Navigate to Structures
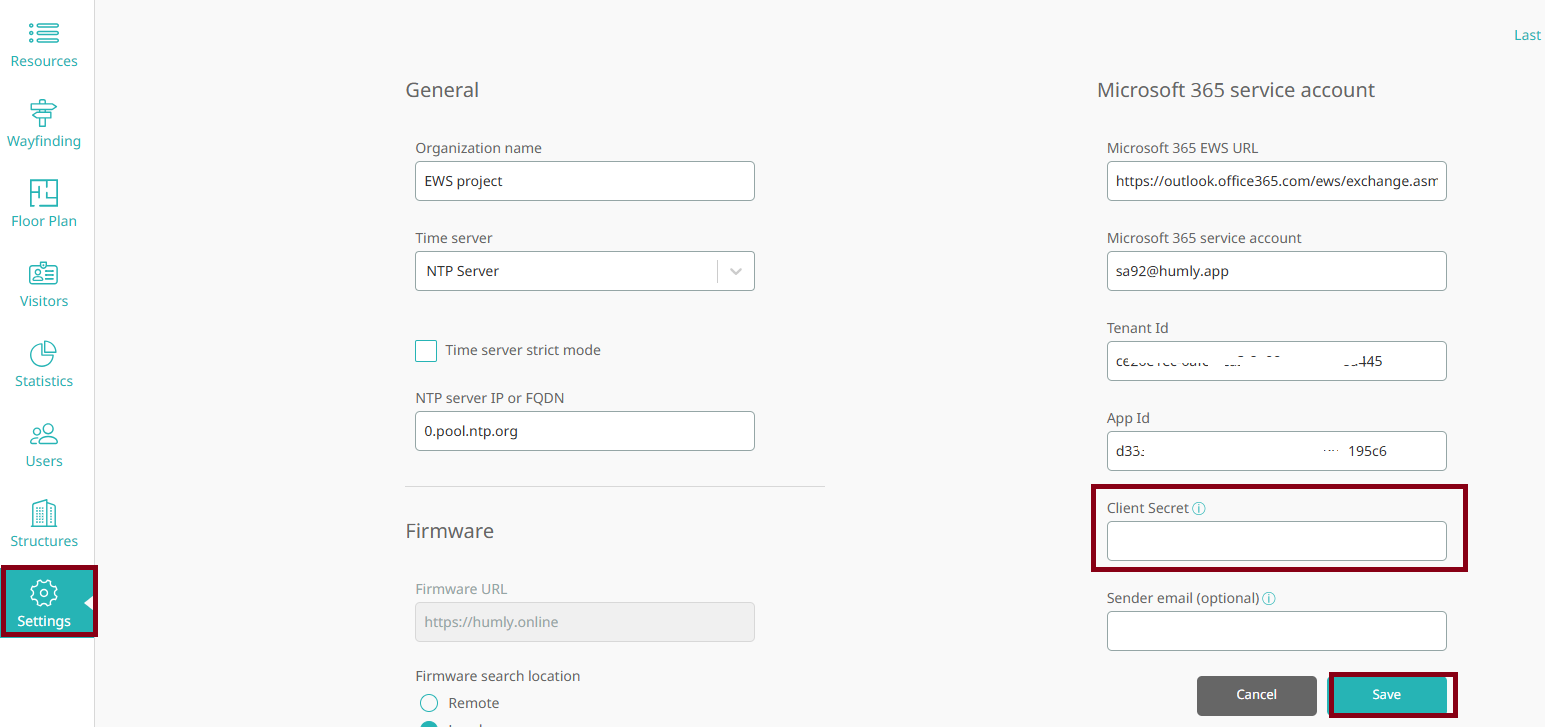Screen dimensions: 1545x727 [43, 522]
